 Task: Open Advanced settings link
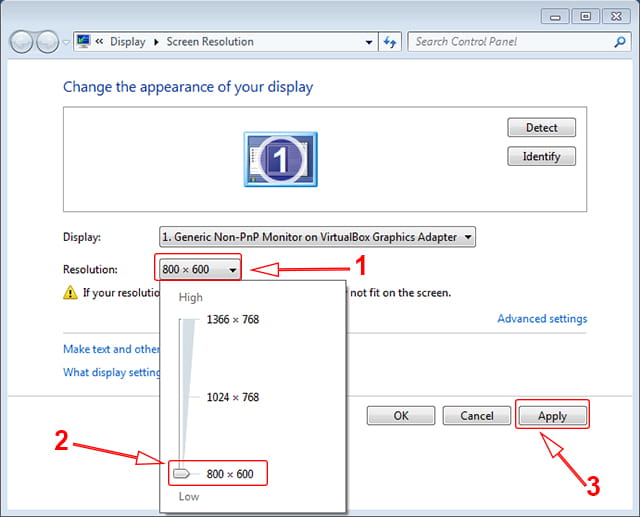542,318
